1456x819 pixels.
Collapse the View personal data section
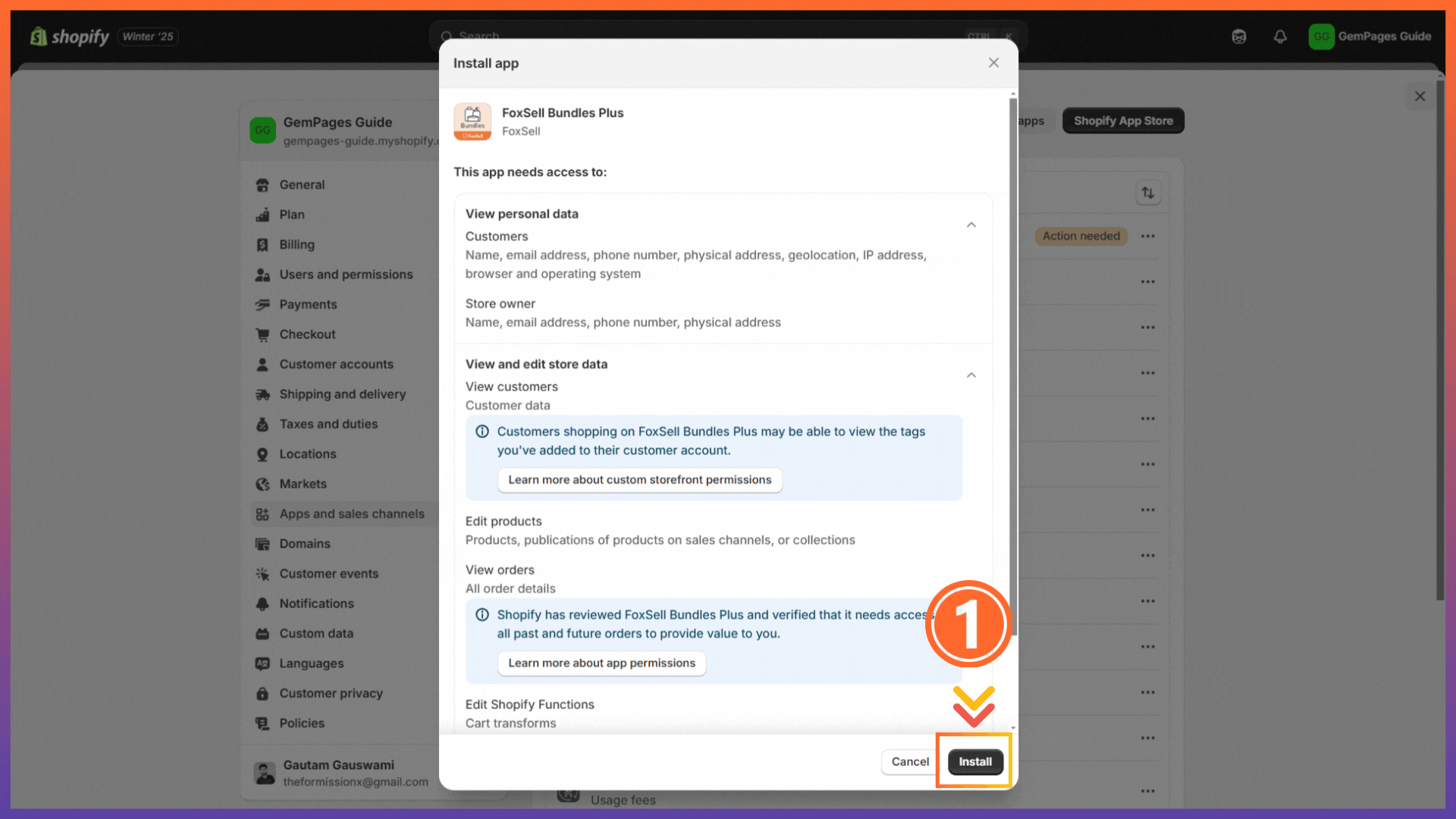[x=971, y=224]
